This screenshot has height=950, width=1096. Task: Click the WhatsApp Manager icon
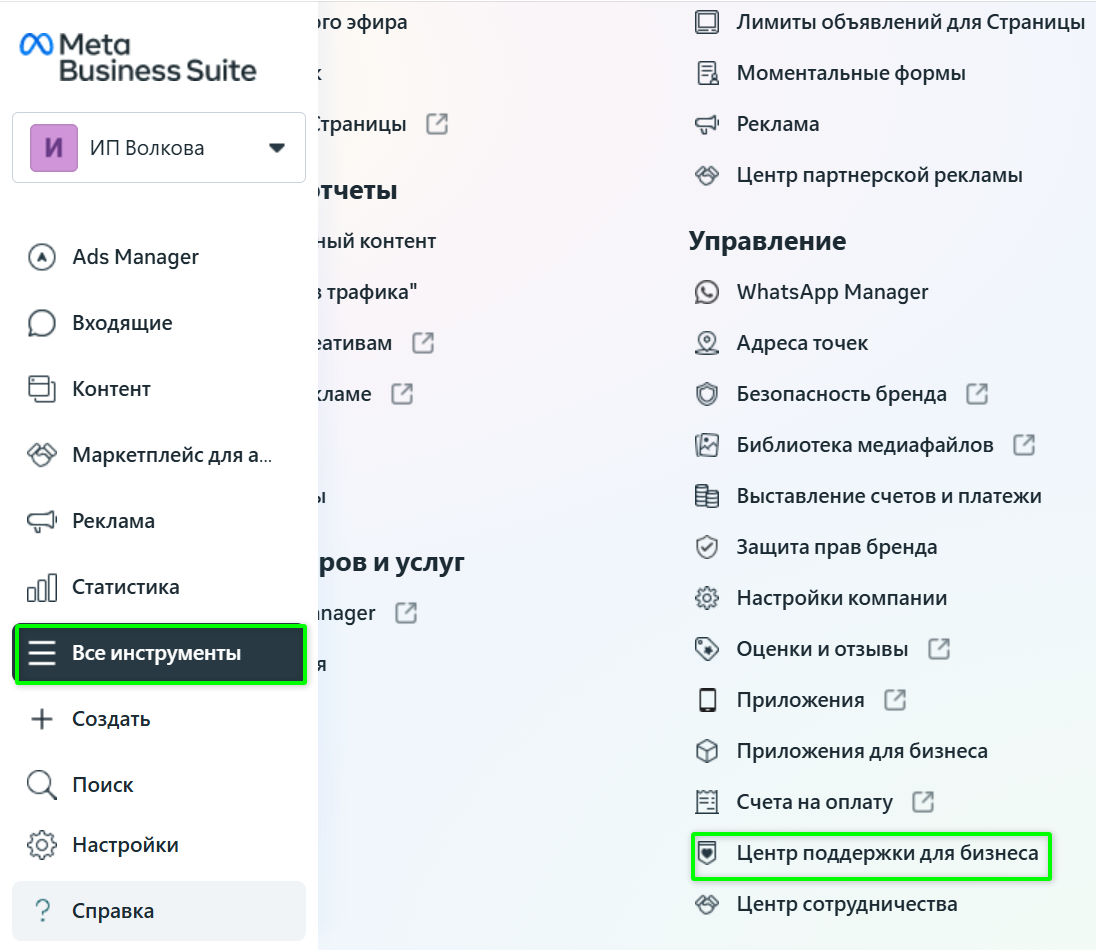pos(707,292)
